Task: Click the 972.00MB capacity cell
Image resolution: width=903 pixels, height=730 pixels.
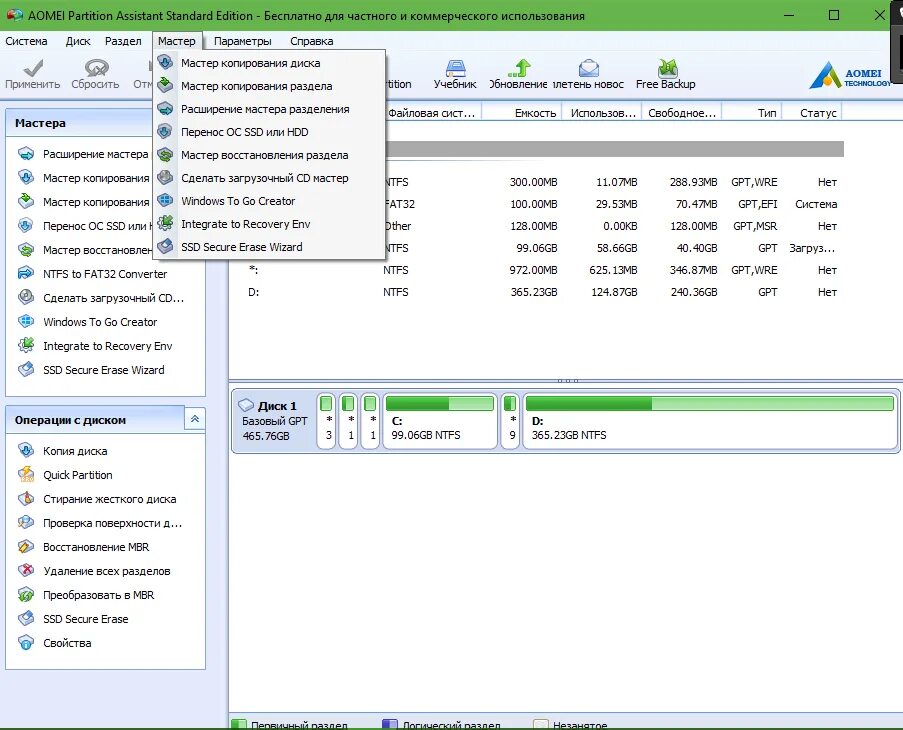Action: pos(533,269)
